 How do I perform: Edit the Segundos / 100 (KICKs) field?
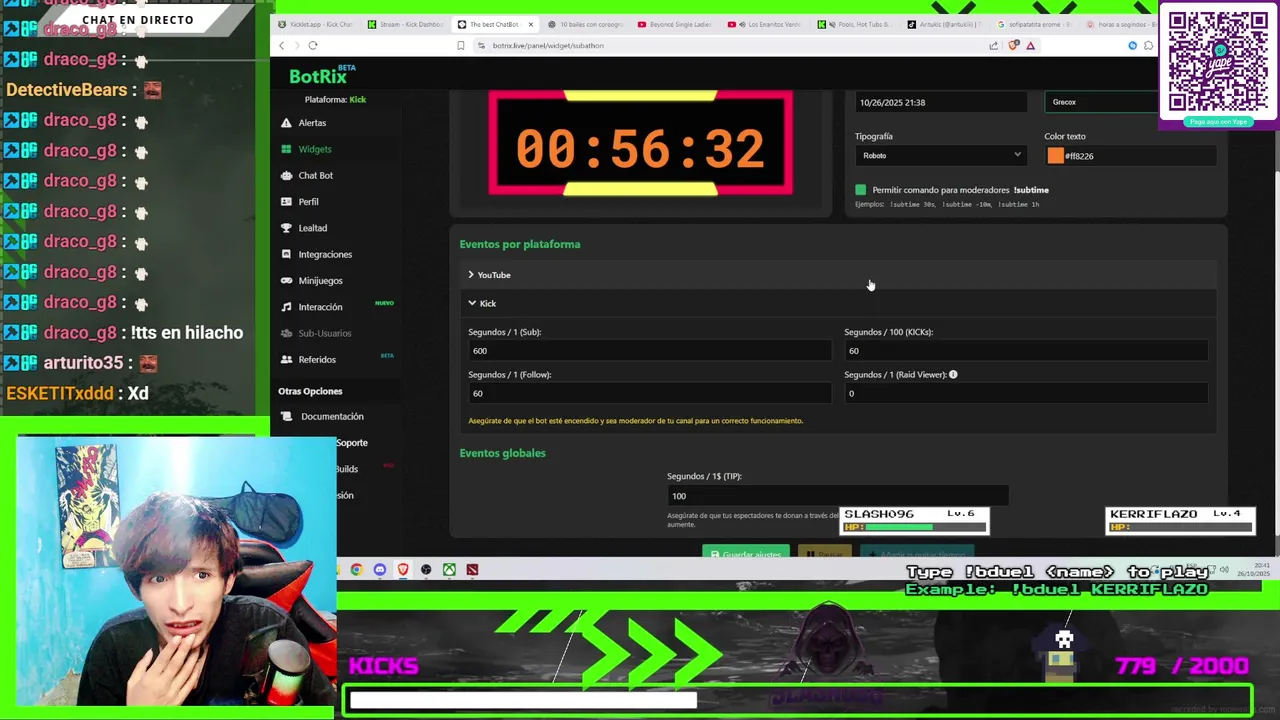point(1025,351)
